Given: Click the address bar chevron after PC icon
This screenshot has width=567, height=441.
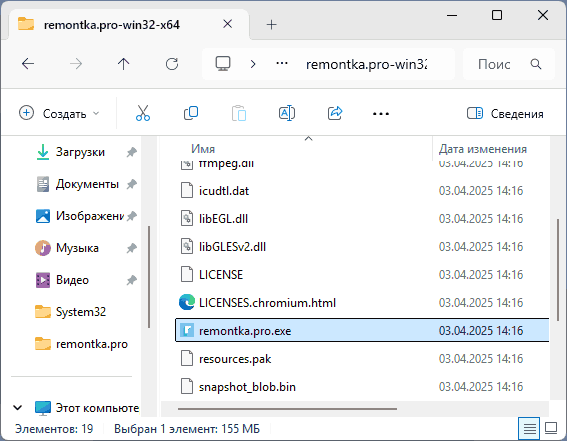Looking at the screenshot, I should 253,64.
